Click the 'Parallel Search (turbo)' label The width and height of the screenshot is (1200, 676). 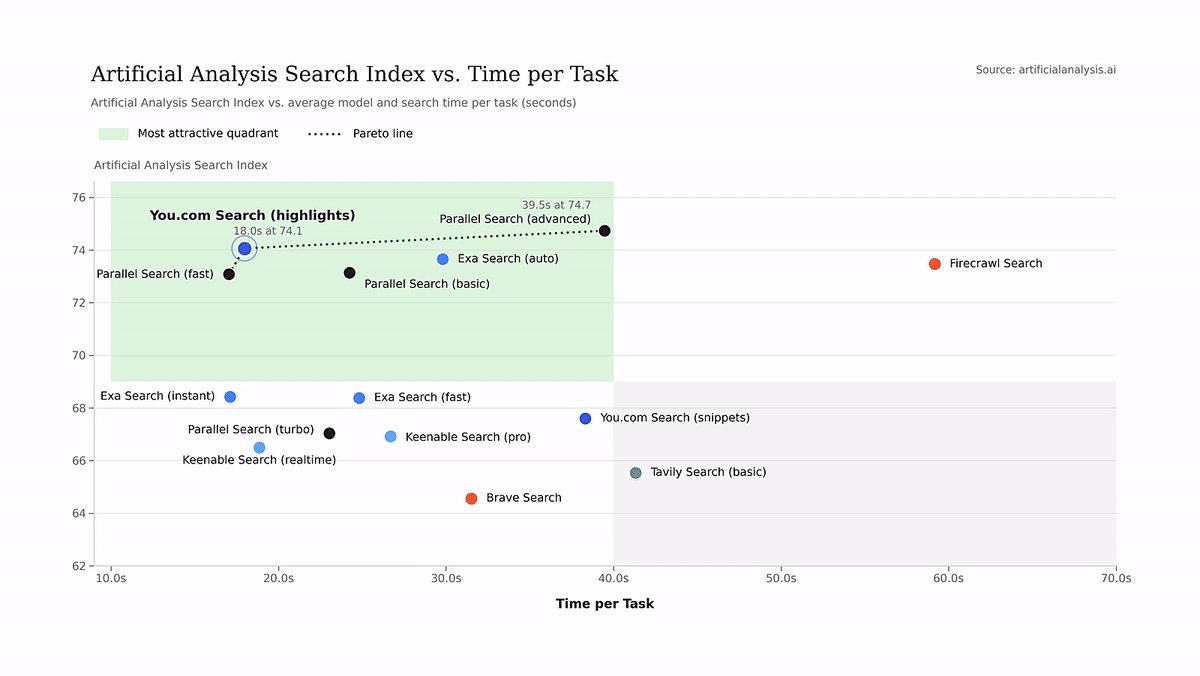click(x=251, y=430)
